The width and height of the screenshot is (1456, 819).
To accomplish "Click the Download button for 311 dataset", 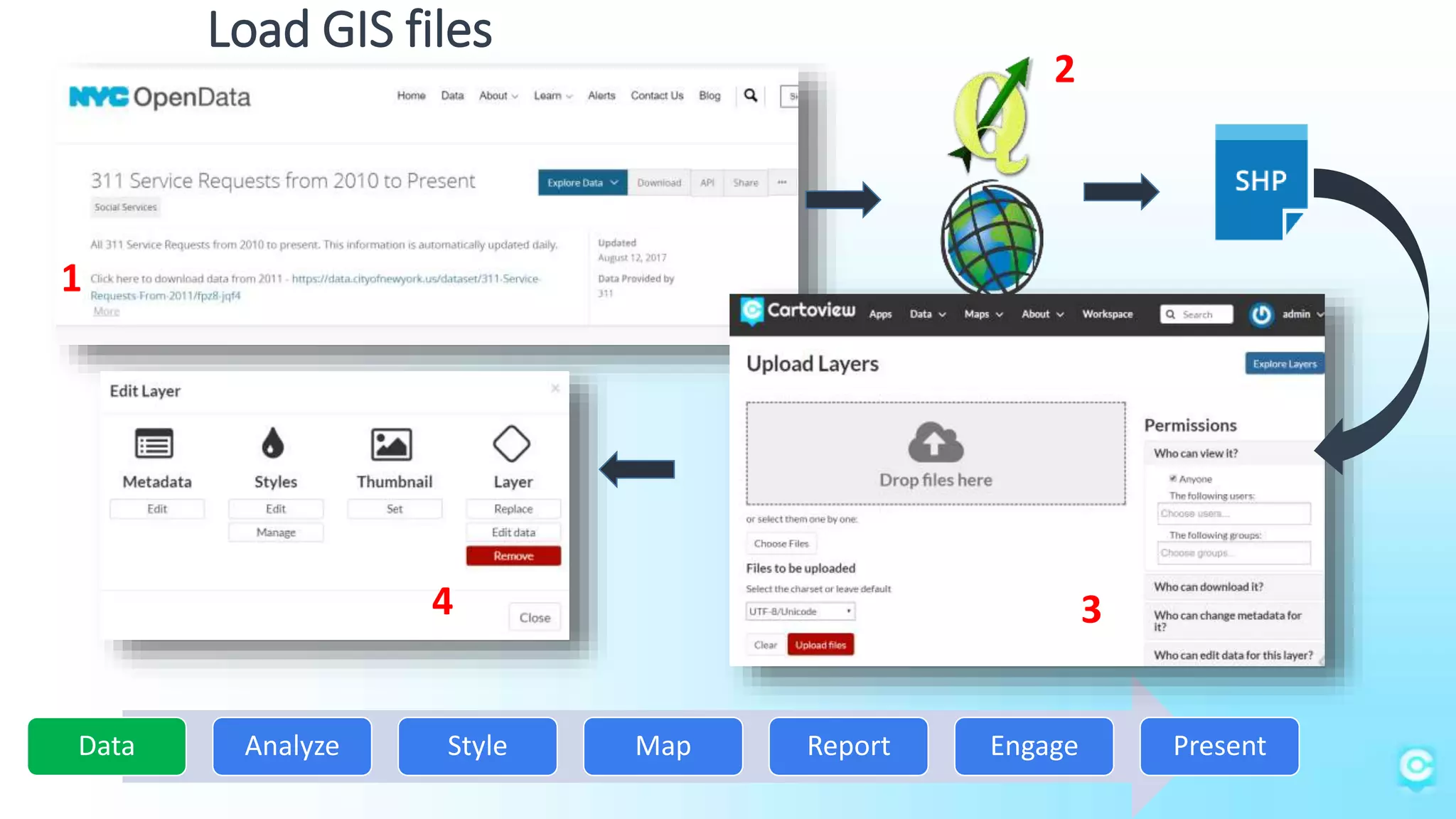I will click(659, 183).
